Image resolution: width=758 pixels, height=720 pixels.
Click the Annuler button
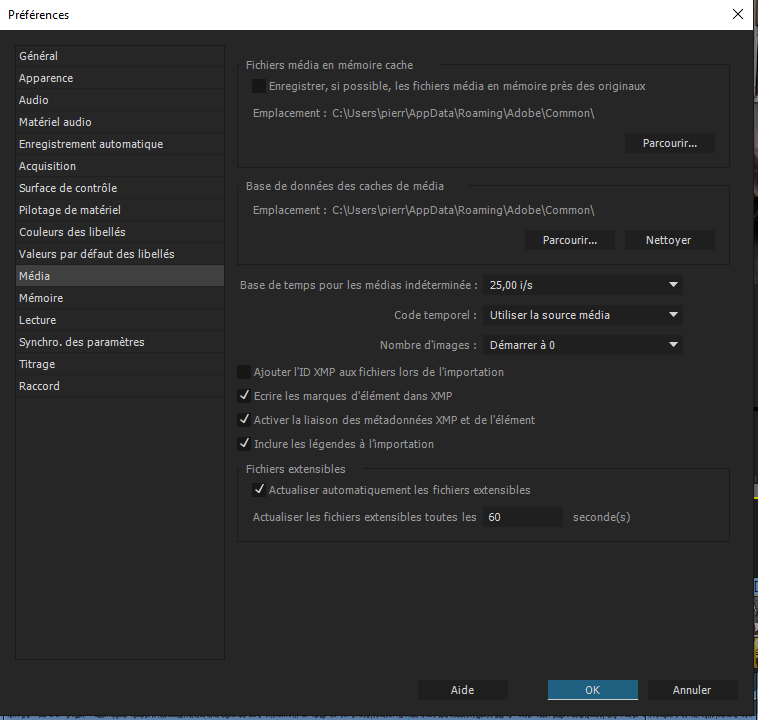tap(692, 690)
